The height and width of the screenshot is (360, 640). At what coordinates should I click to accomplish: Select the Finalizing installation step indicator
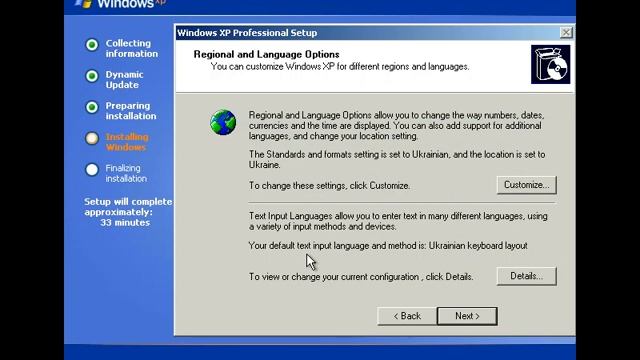(92, 169)
